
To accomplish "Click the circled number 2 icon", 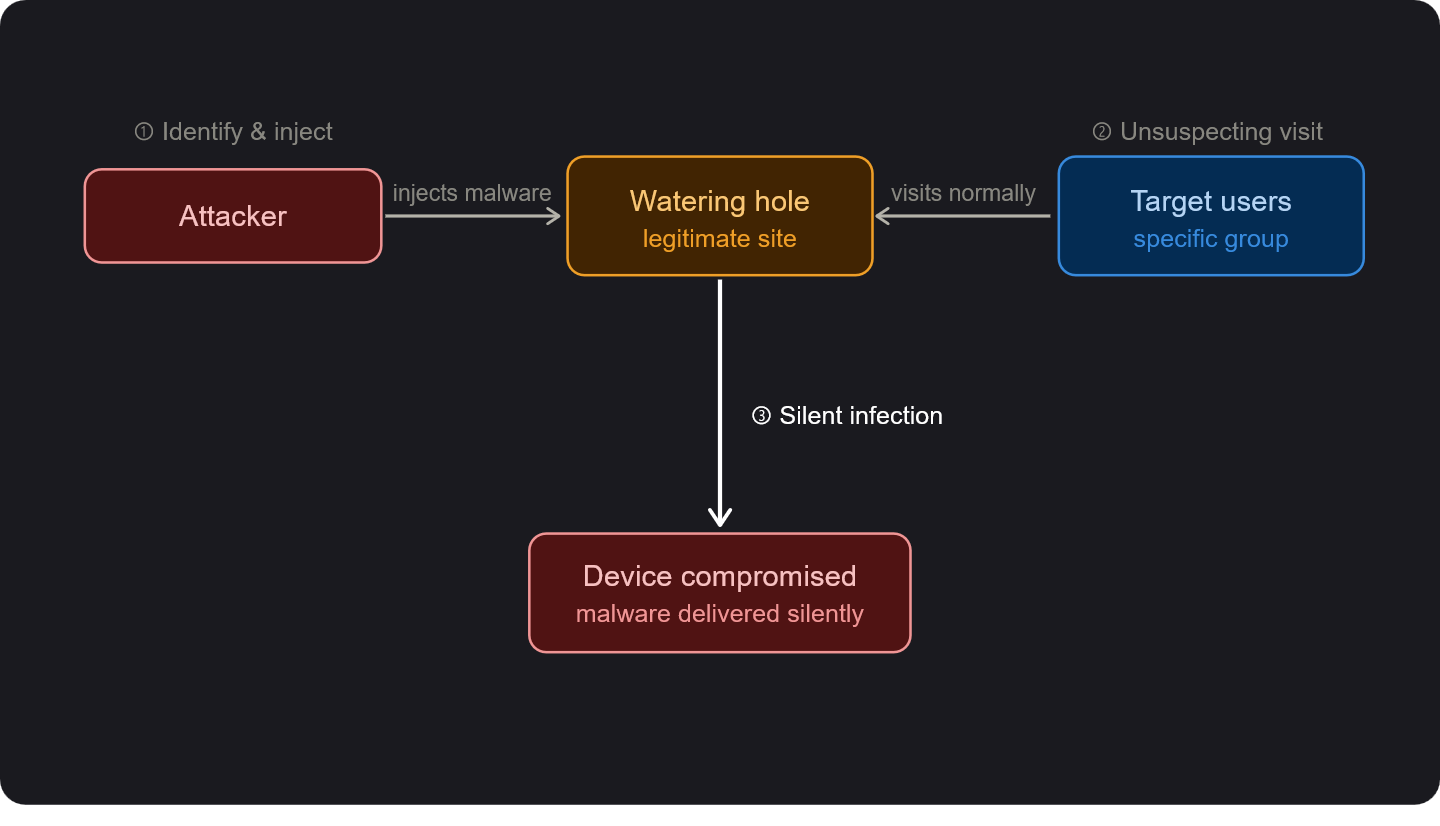I will (1102, 132).
